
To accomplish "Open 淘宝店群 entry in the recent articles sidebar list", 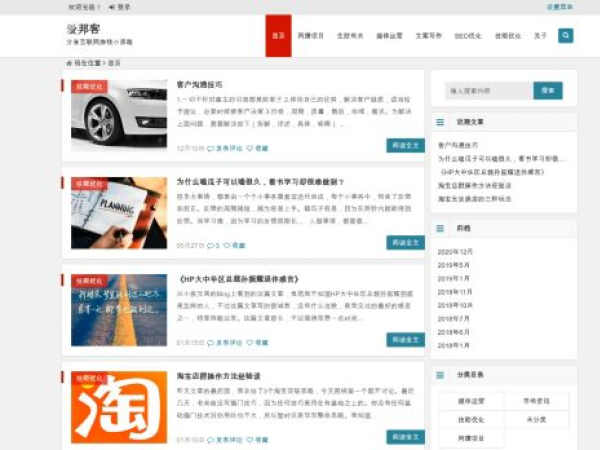I will click(474, 186).
